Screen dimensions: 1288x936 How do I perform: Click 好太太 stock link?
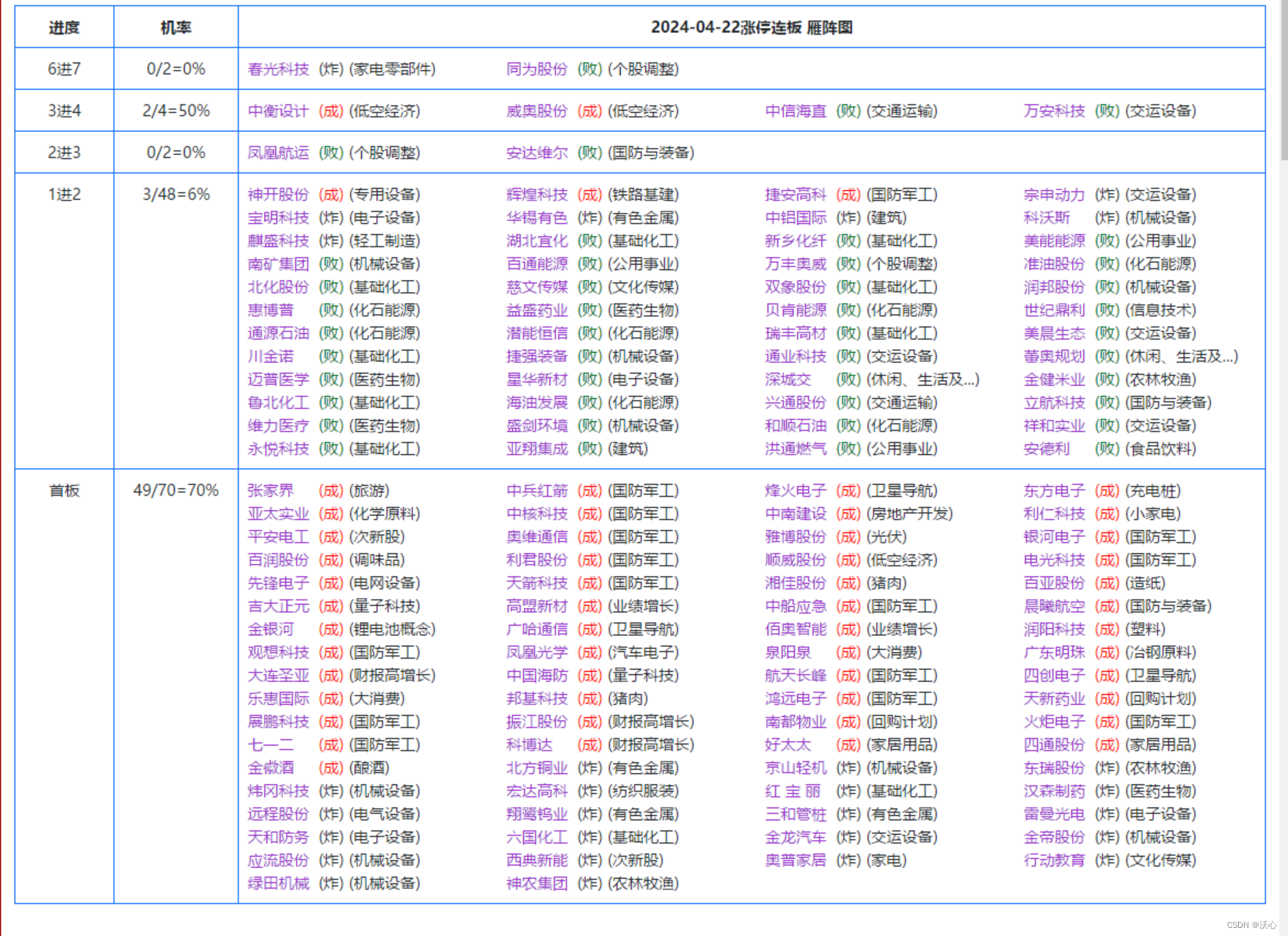coord(788,745)
